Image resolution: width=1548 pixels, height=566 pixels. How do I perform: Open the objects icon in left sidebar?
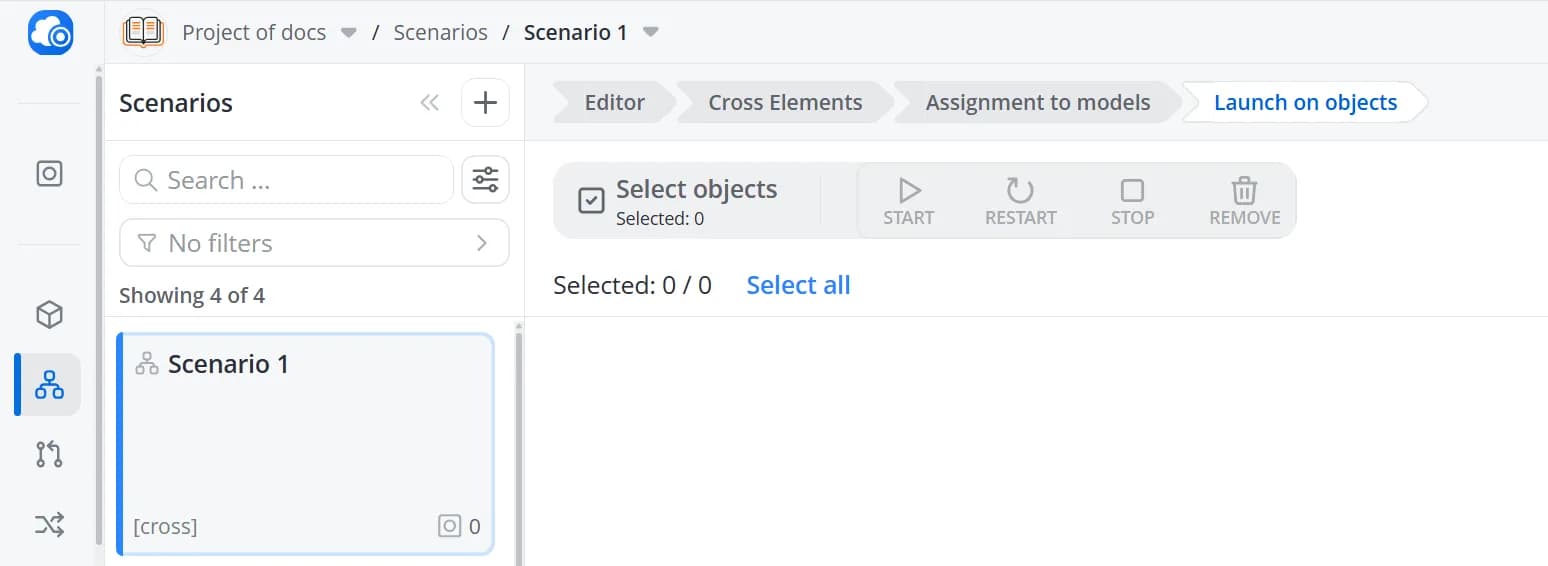(x=49, y=173)
